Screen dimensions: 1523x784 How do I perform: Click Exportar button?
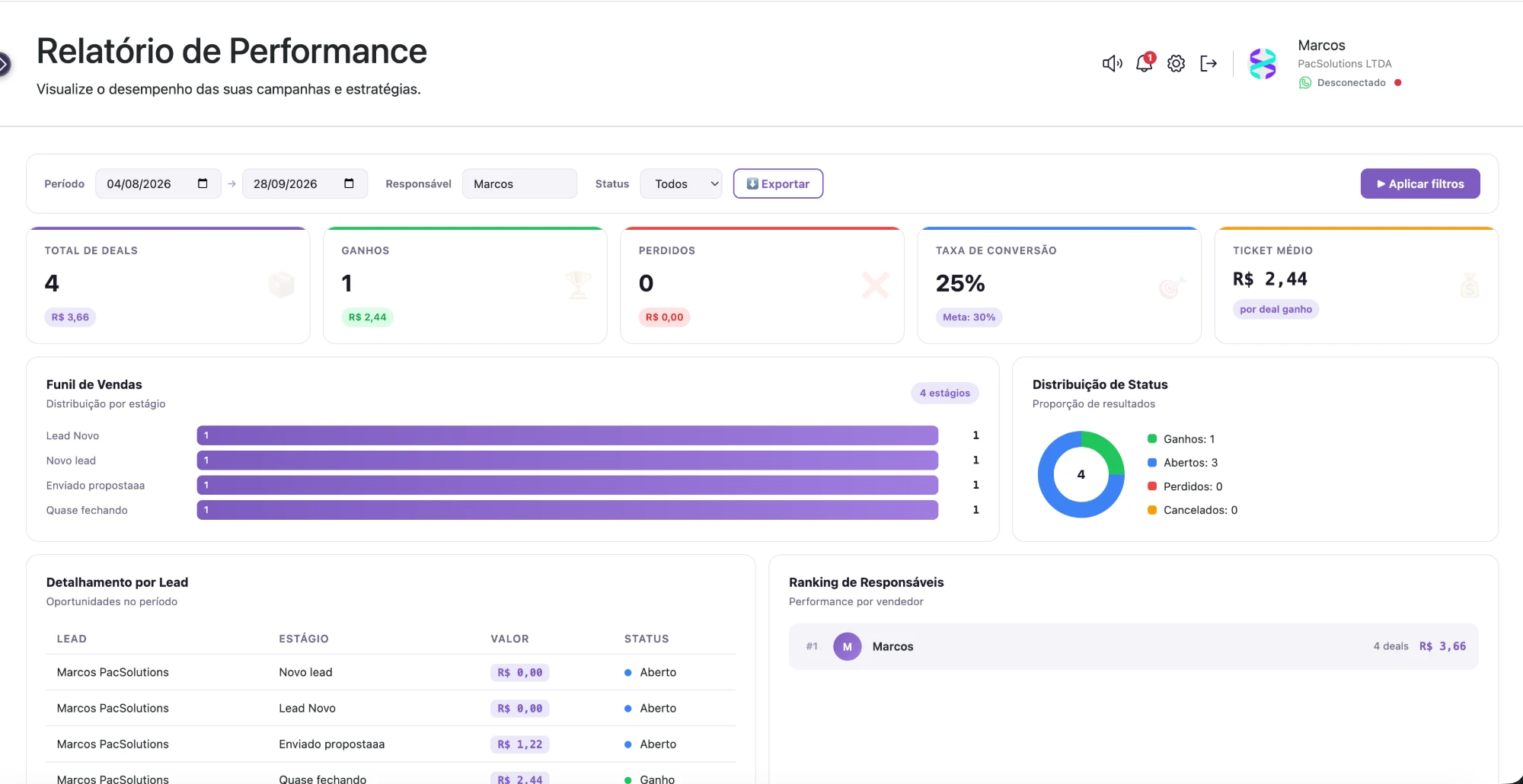tap(777, 183)
